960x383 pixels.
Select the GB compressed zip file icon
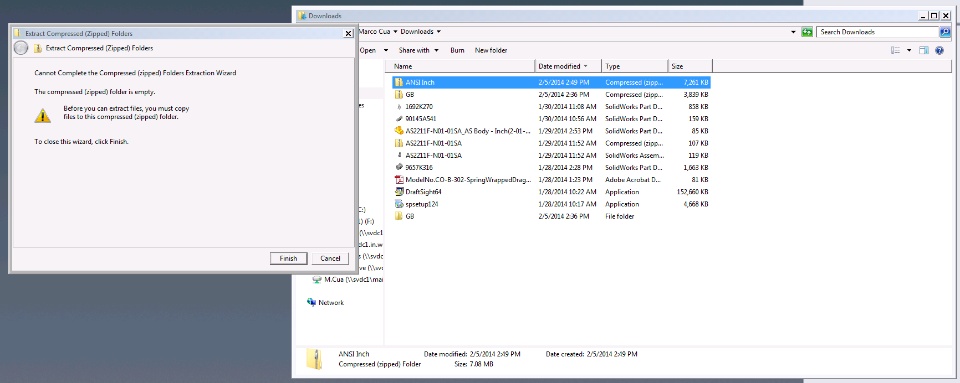pyautogui.click(x=399, y=94)
